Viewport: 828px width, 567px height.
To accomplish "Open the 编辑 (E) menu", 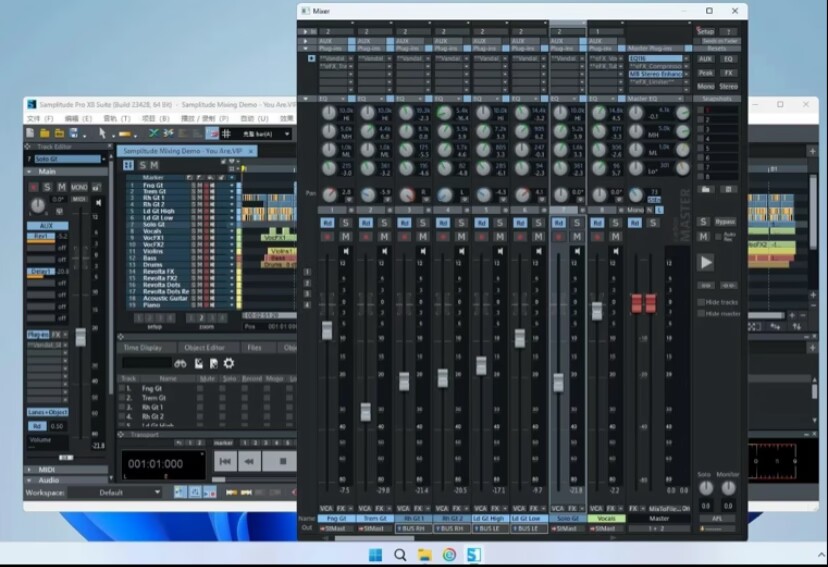I will (78, 118).
